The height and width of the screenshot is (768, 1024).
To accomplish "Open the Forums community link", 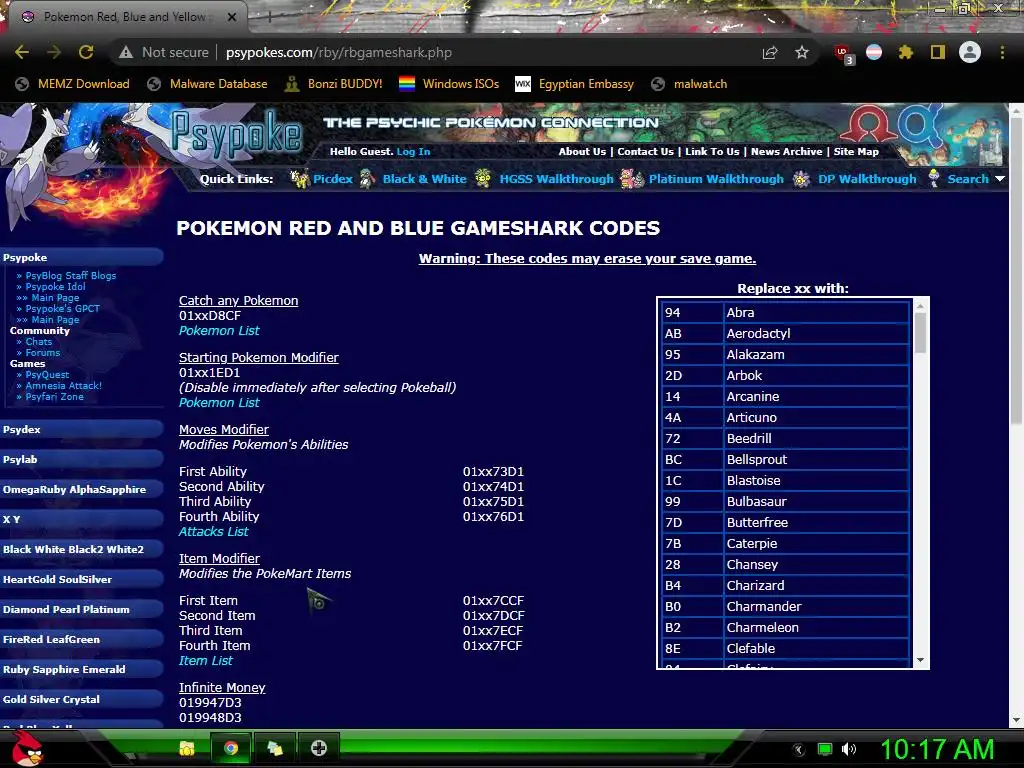I will pyautogui.click(x=42, y=353).
